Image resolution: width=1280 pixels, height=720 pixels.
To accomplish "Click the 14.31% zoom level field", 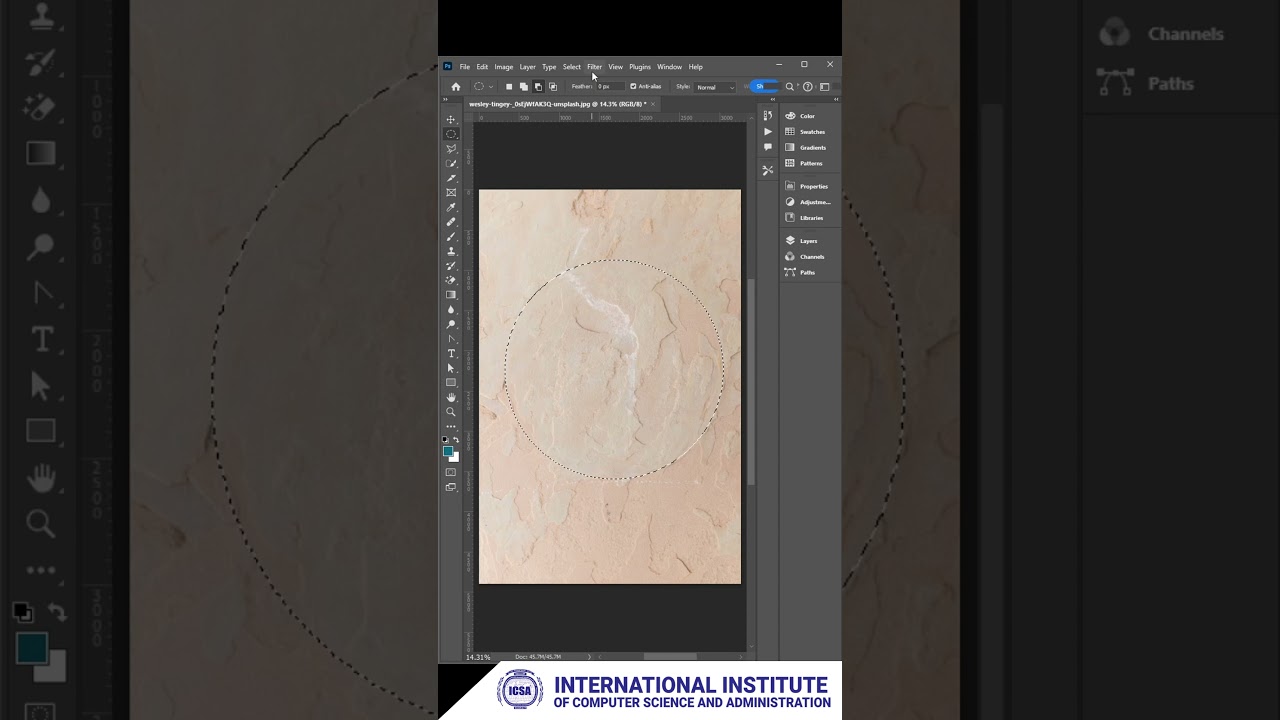I will tap(478, 657).
